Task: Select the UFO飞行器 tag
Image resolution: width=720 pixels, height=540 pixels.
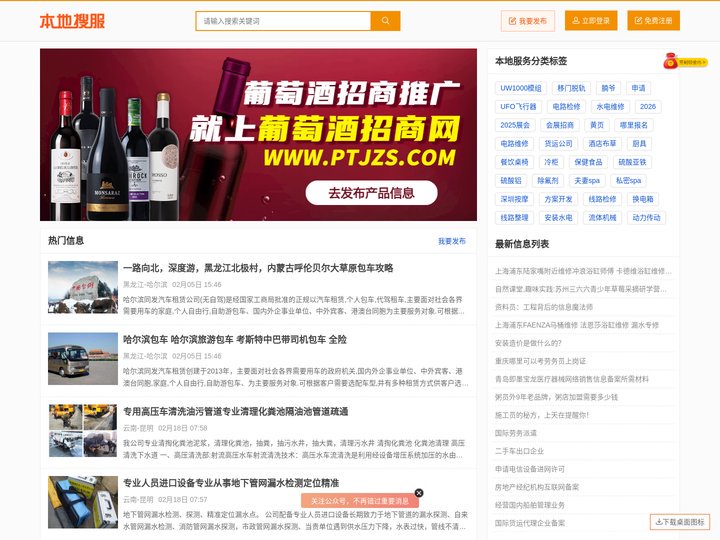Action: (x=518, y=107)
